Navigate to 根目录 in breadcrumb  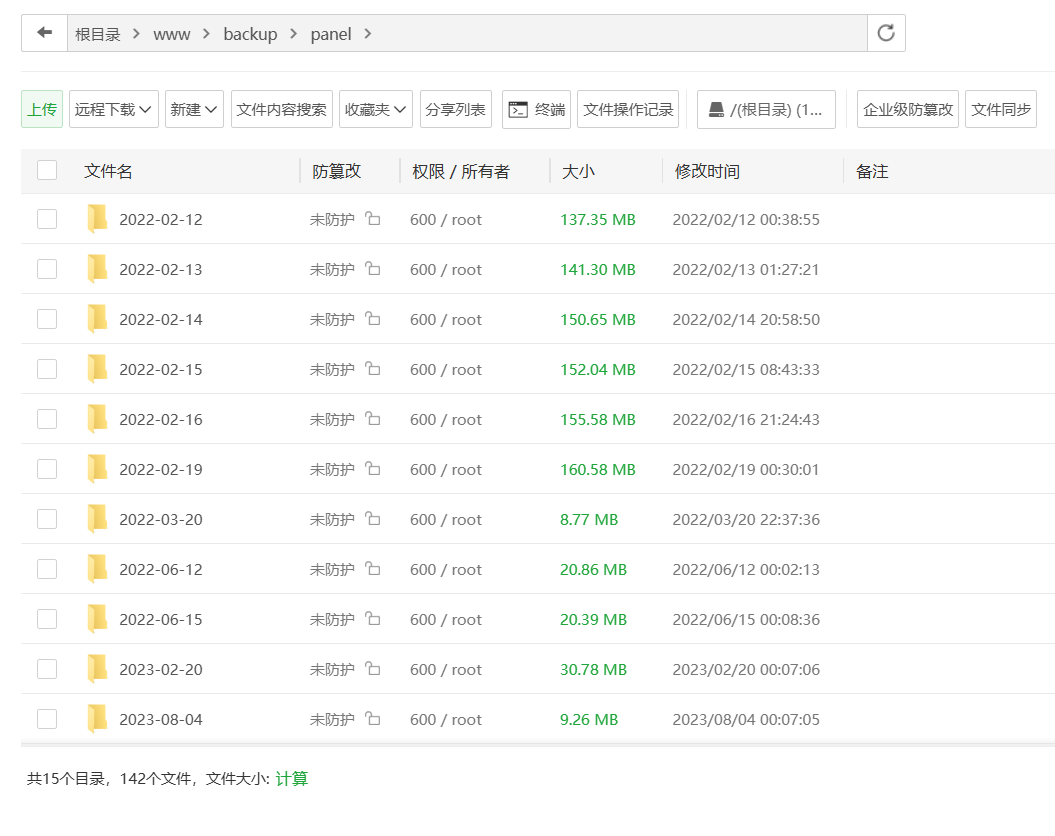(98, 34)
